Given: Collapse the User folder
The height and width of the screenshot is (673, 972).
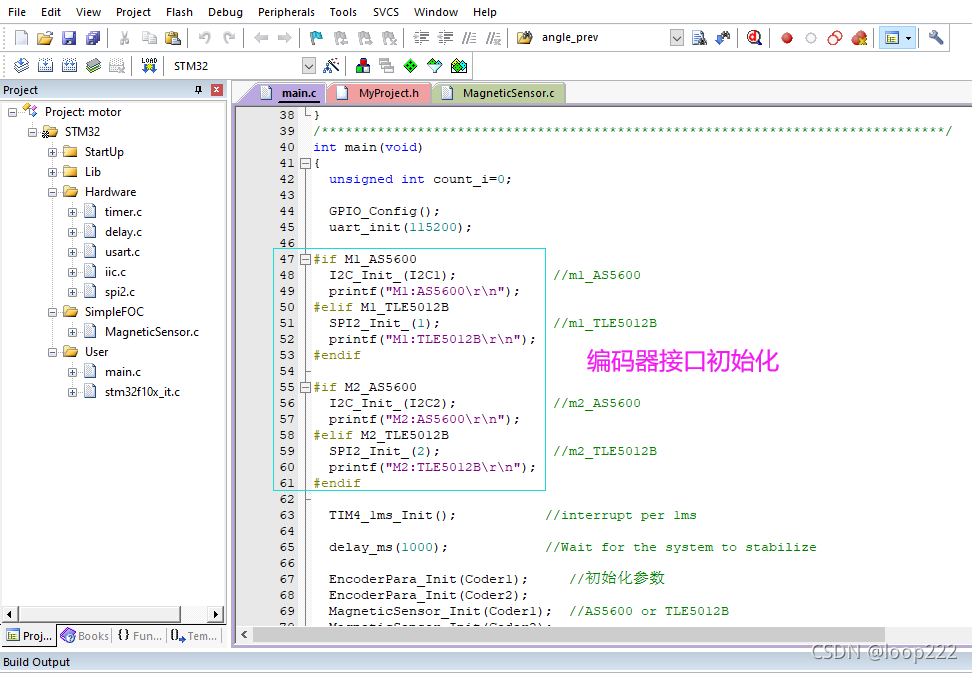Looking at the screenshot, I should (x=53, y=352).
